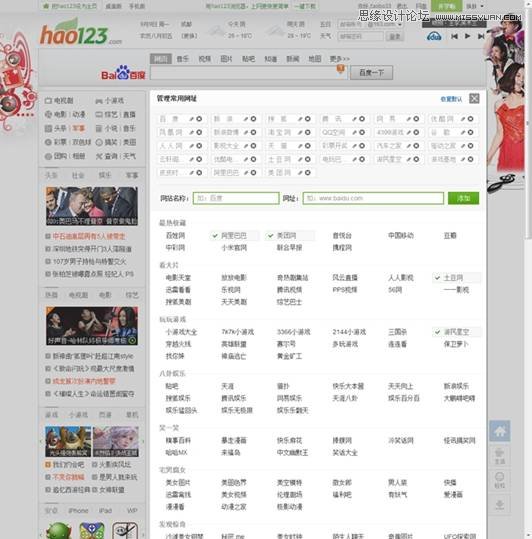Click the 恢复默认 link
532x539 pixels.
pyautogui.click(x=451, y=99)
